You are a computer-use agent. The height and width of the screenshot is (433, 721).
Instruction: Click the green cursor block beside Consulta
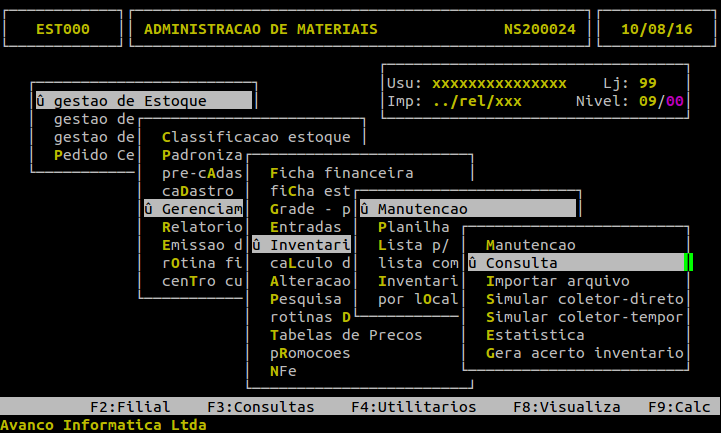click(x=688, y=262)
